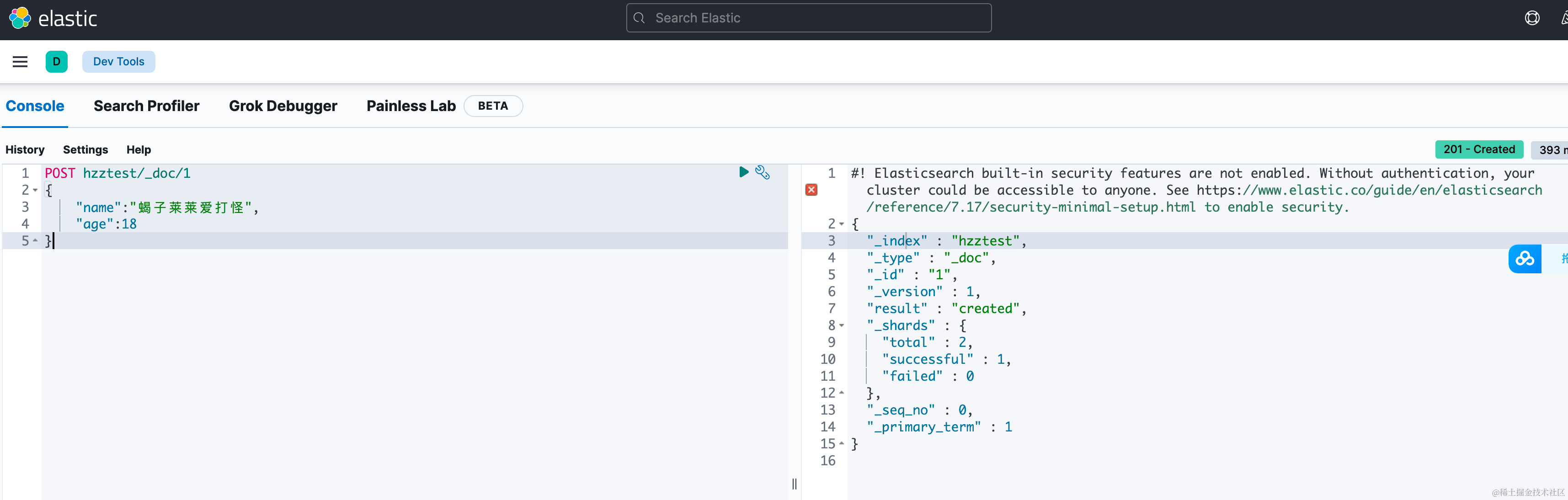Open console Settings
The image size is (1568, 500).
(85, 149)
